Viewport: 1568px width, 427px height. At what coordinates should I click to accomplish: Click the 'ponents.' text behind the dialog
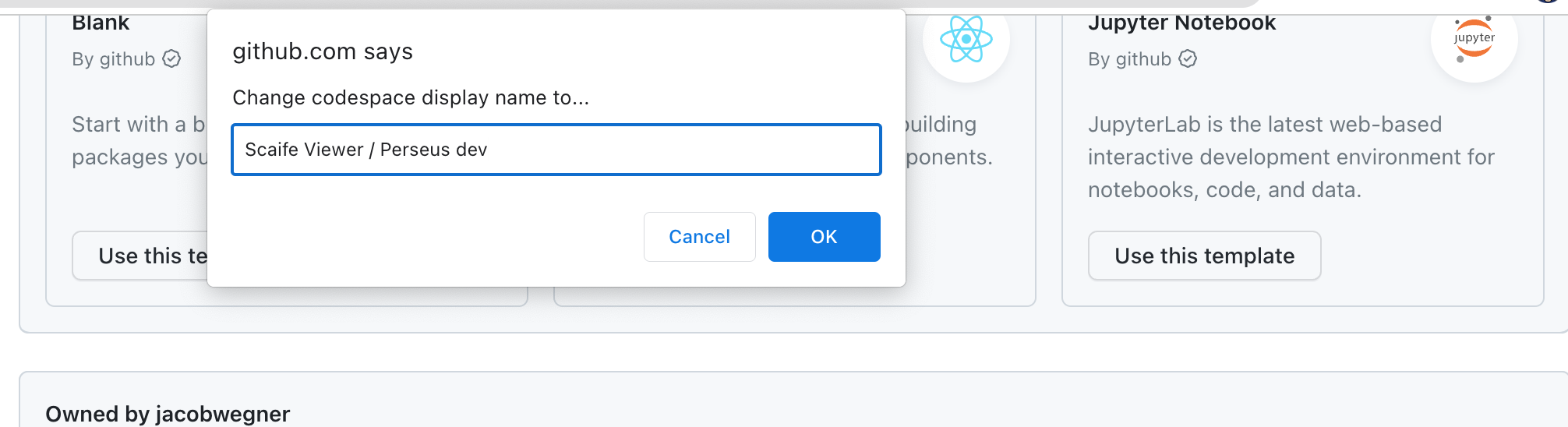[x=950, y=157]
